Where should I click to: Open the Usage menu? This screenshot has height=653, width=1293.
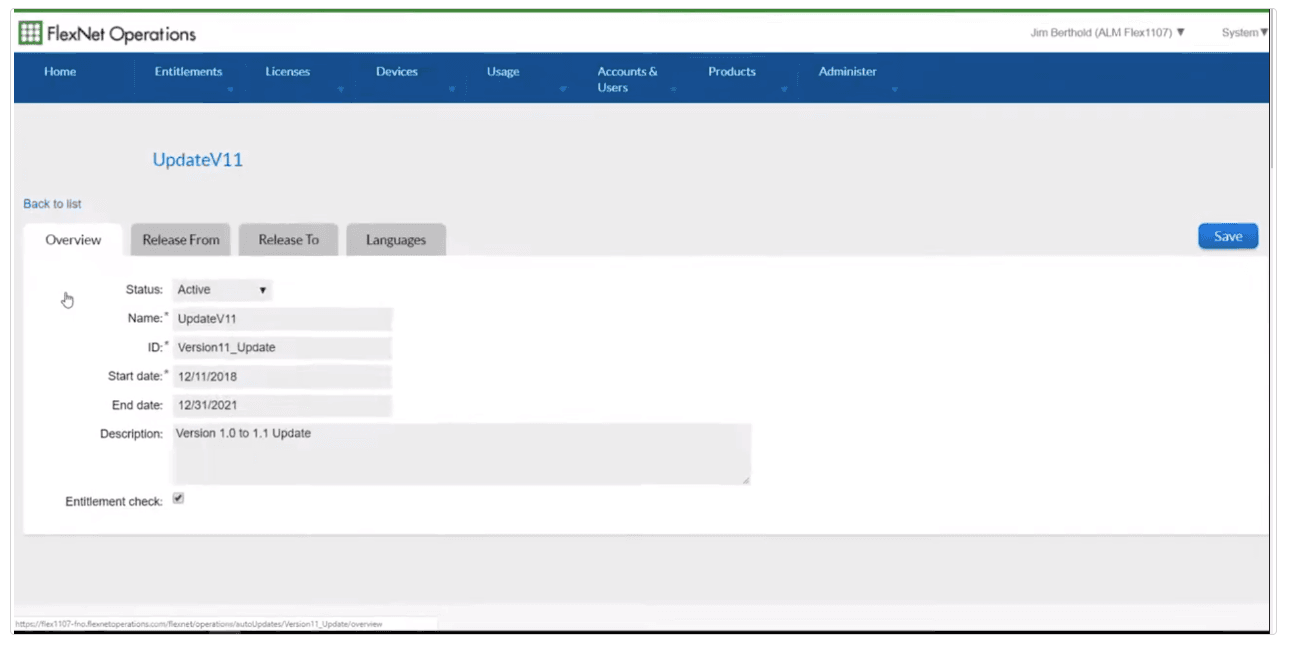tap(503, 72)
